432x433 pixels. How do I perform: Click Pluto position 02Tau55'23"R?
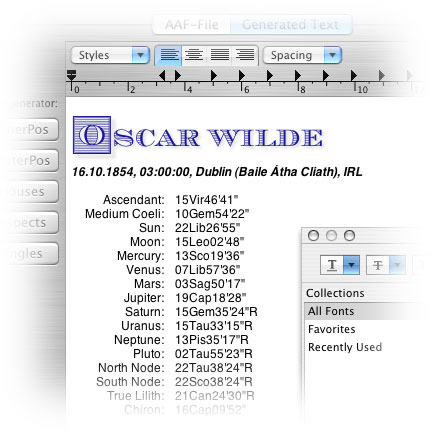213,354
